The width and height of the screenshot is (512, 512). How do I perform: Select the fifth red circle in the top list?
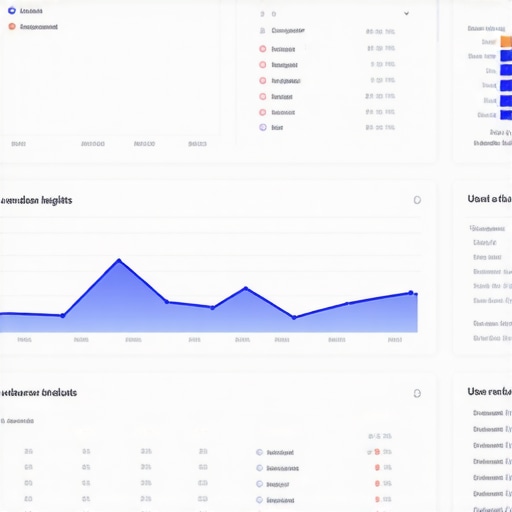[263, 112]
